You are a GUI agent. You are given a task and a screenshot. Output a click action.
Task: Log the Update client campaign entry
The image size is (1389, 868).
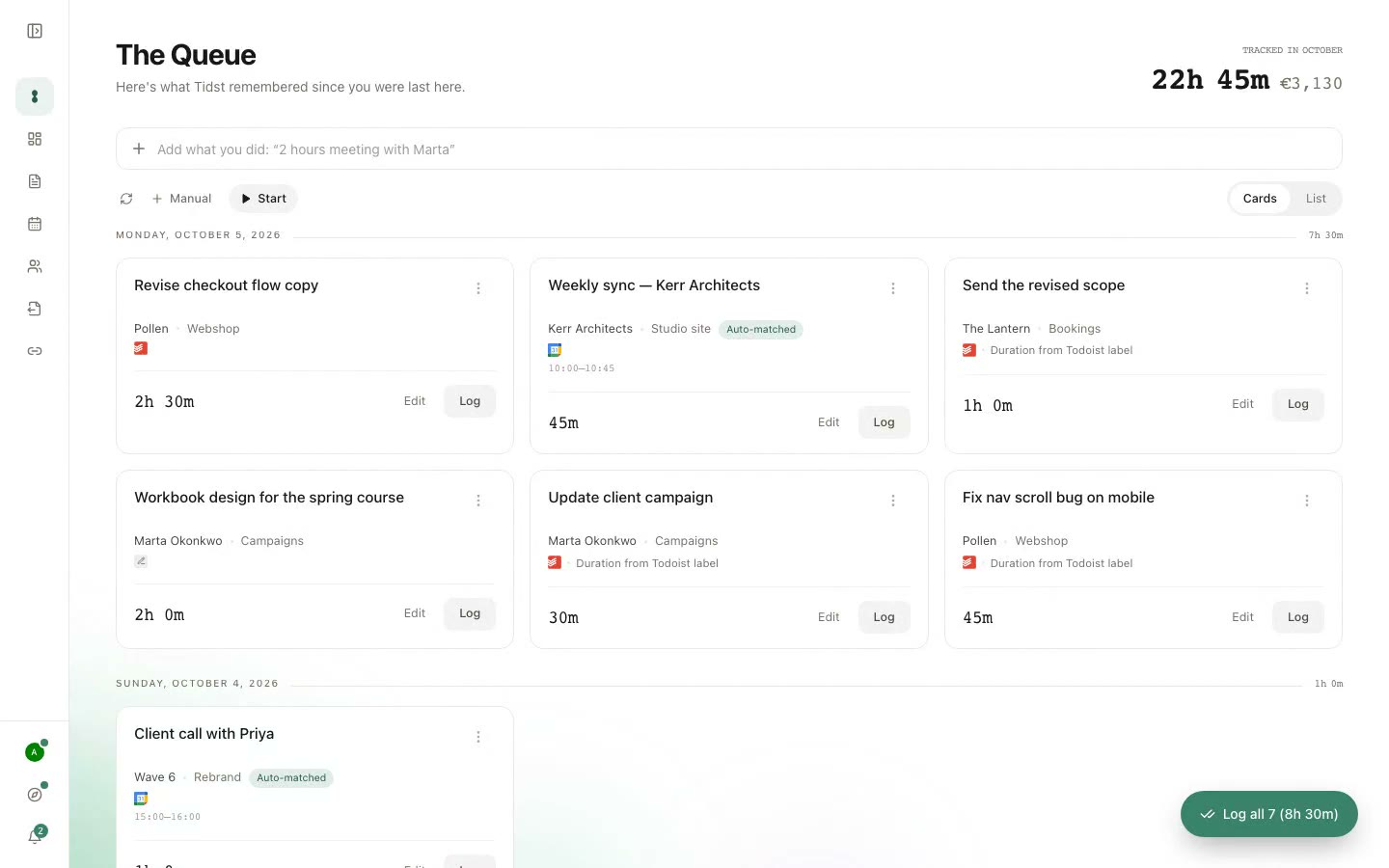[x=885, y=617]
